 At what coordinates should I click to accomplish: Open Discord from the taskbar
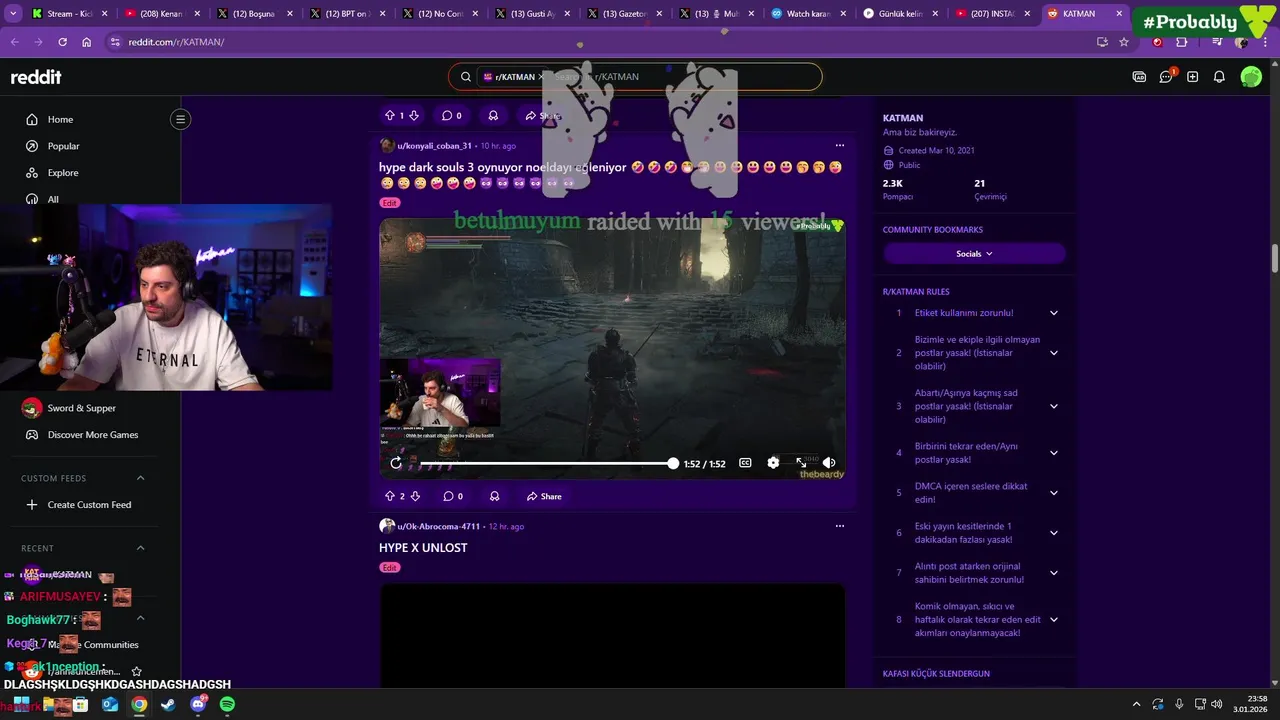tap(198, 704)
